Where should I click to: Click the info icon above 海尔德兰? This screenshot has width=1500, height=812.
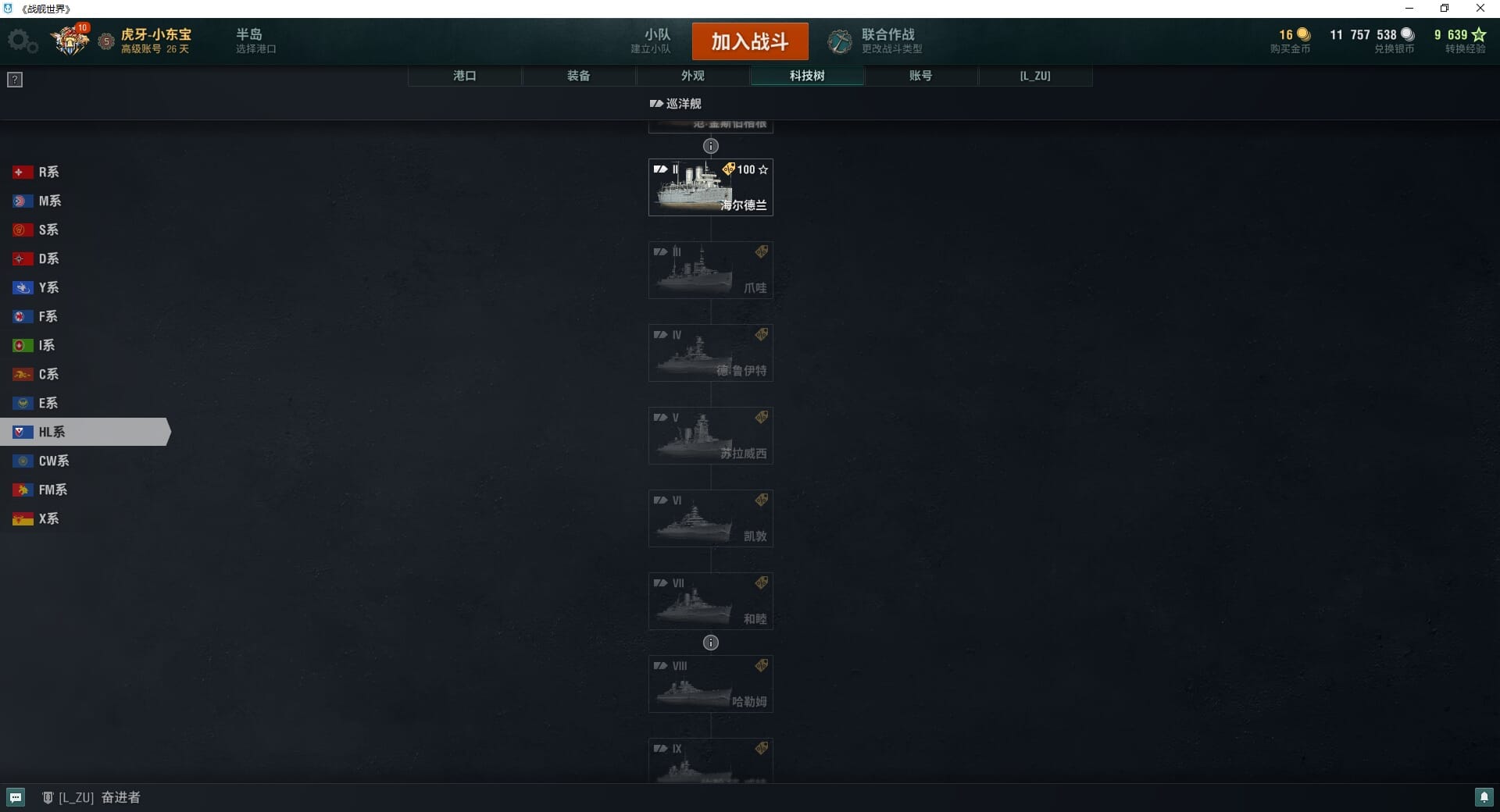(x=711, y=146)
